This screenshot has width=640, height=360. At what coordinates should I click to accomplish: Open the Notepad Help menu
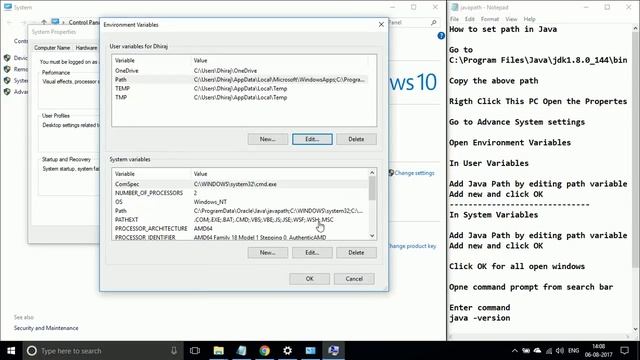(x=529, y=19)
